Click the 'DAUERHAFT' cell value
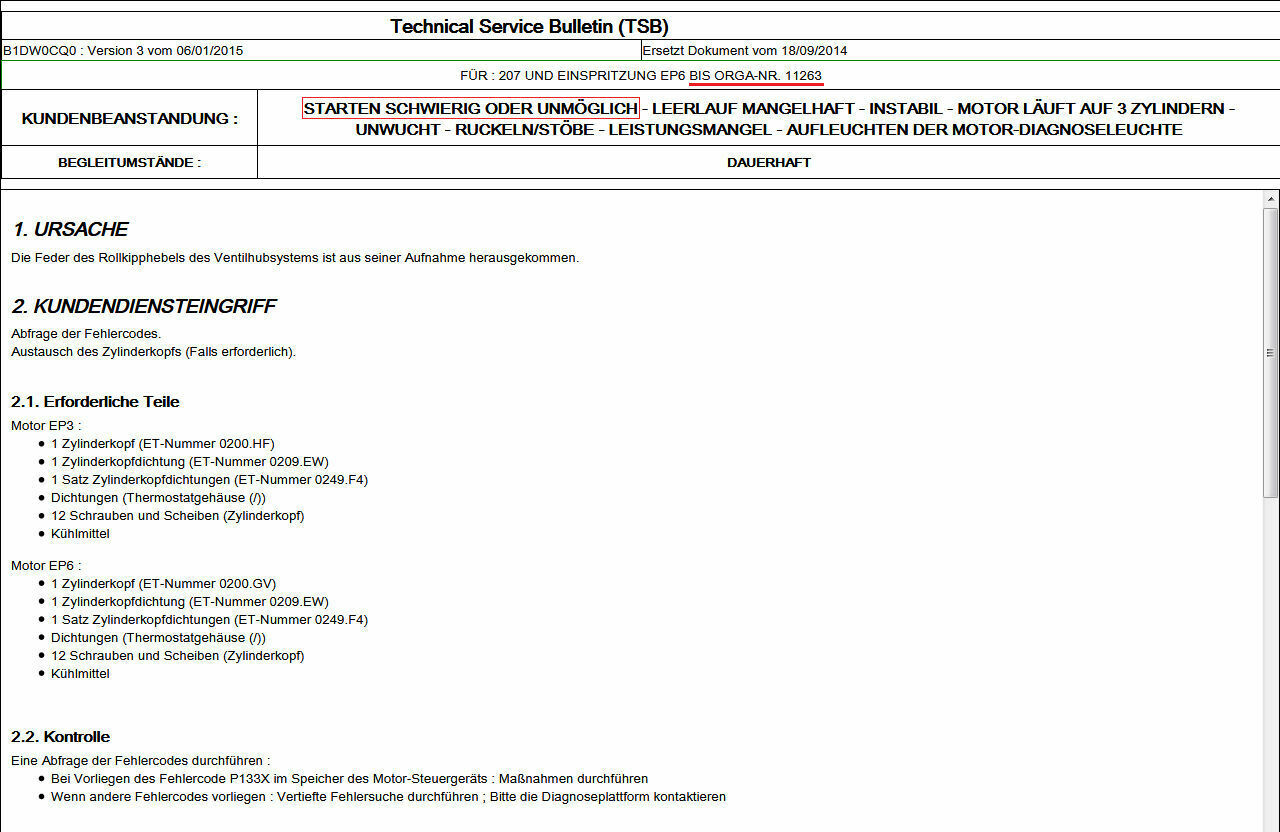The height and width of the screenshot is (832, 1280). pyautogui.click(x=768, y=162)
